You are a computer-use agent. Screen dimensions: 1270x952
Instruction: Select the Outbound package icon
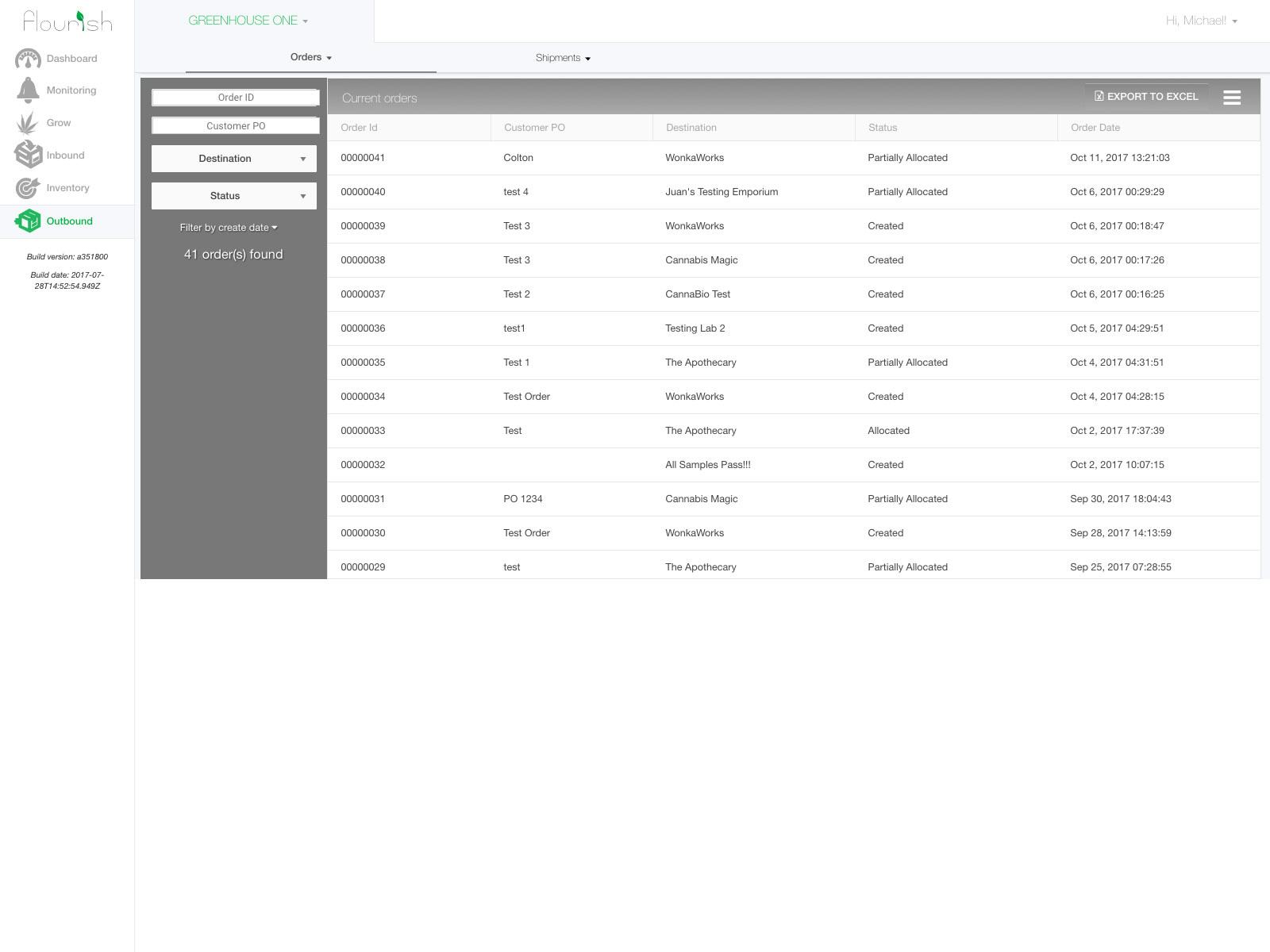point(29,221)
